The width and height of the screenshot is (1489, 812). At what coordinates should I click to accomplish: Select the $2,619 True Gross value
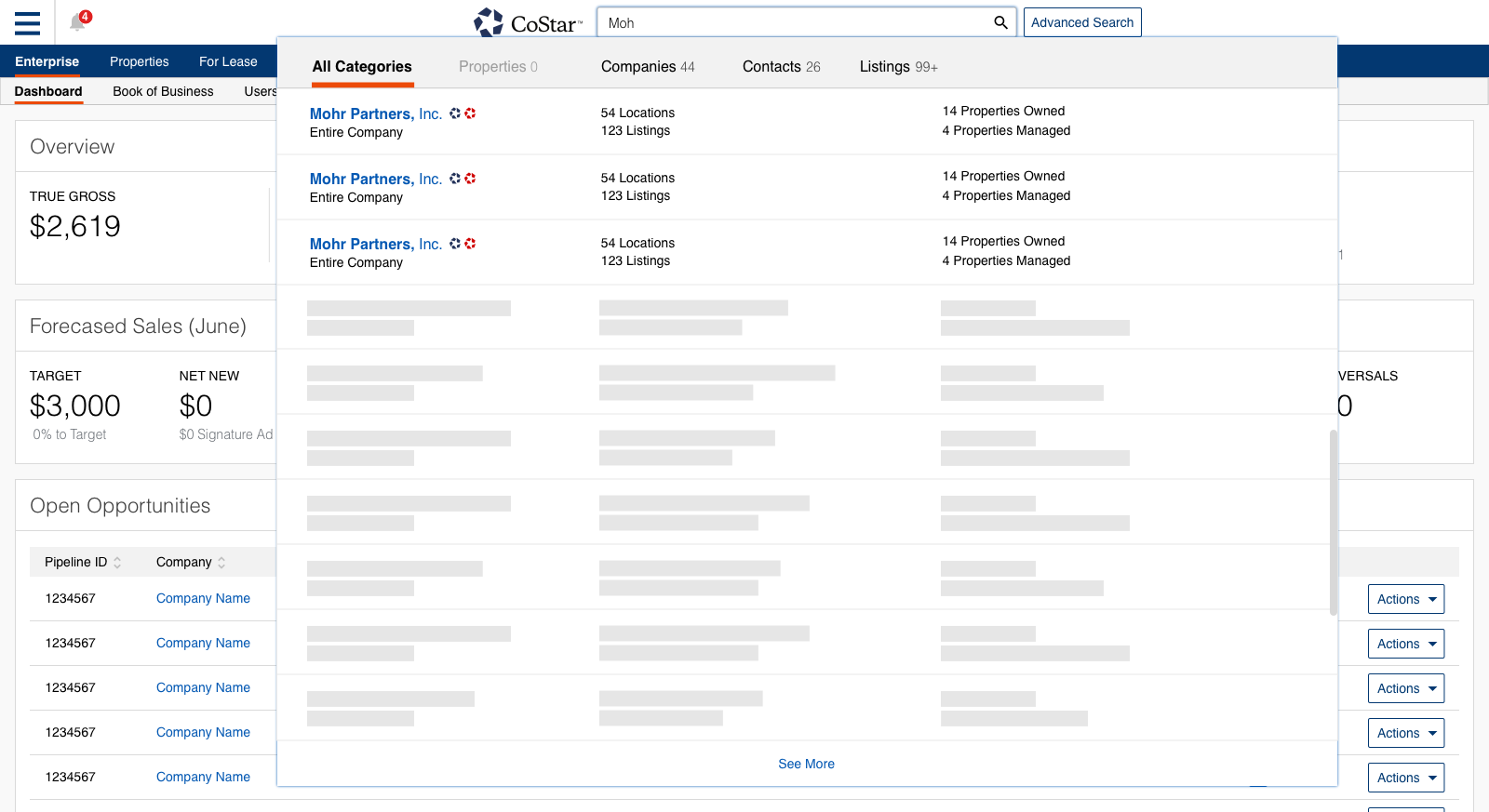coord(75,226)
